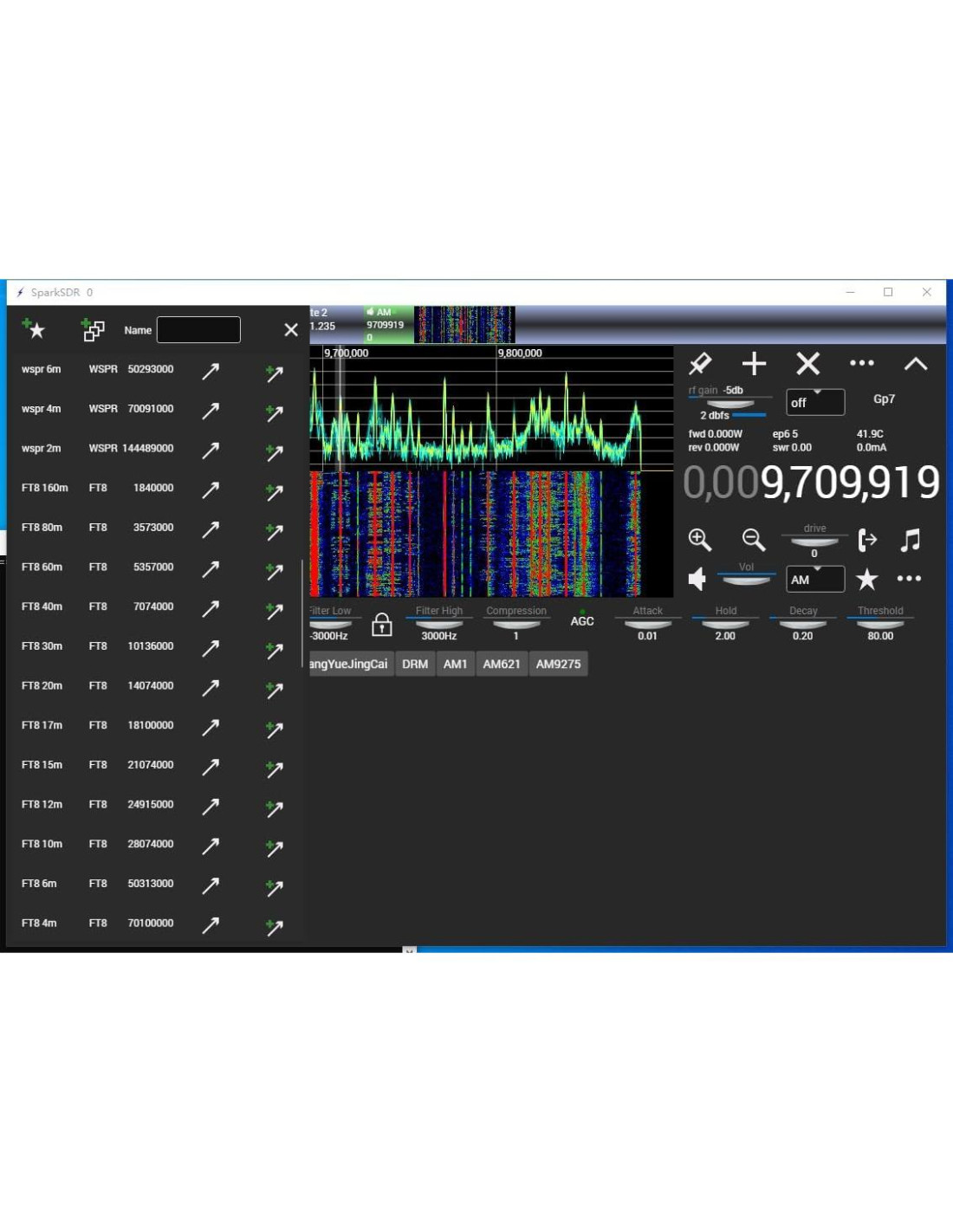Toggle the AGC indicator
This screenshot has height=1232, width=953.
point(582,619)
